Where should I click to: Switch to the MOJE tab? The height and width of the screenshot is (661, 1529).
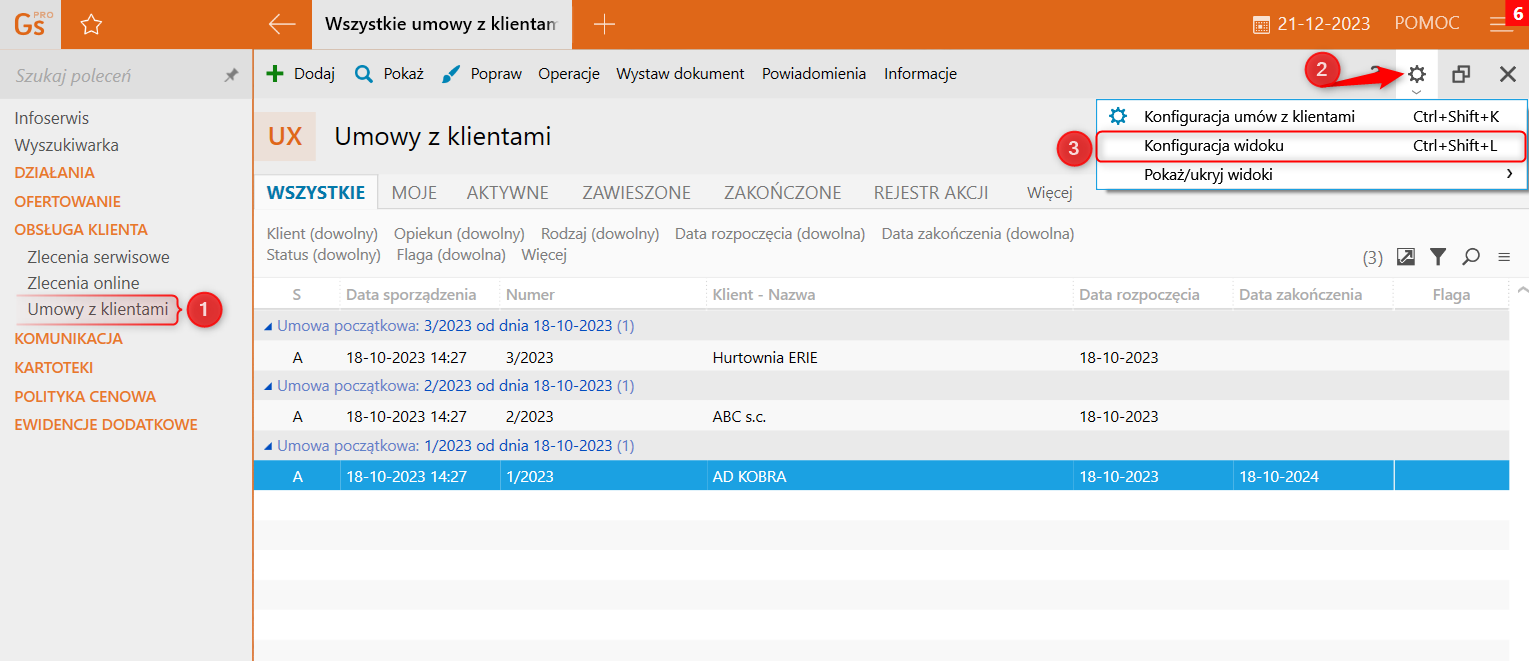(x=414, y=193)
